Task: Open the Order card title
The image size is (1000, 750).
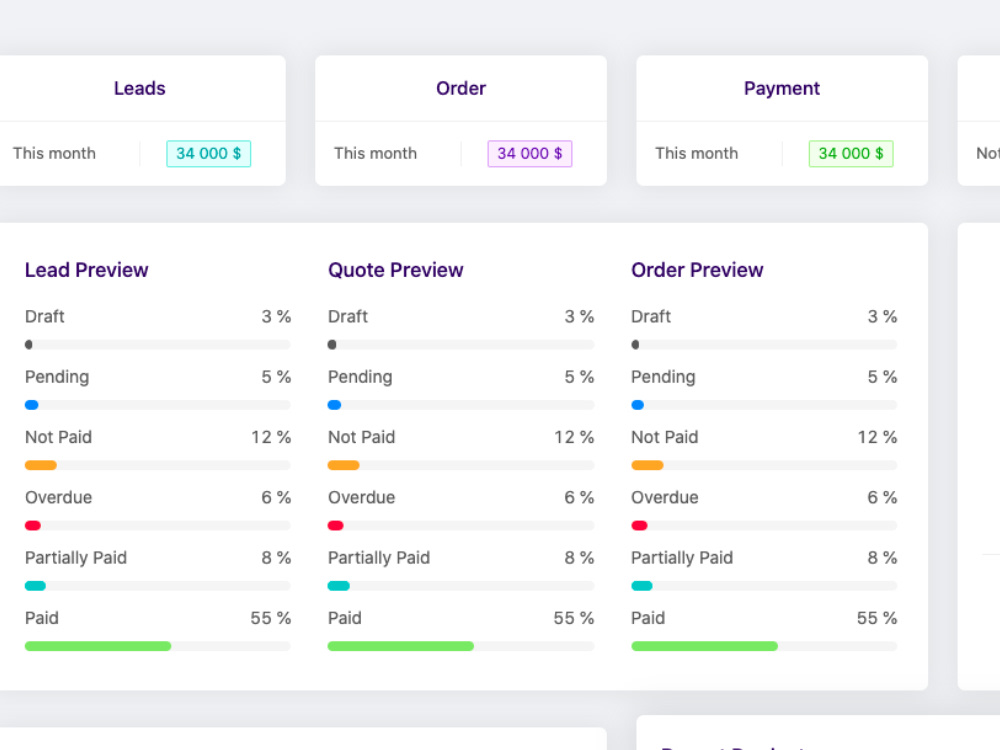Action: click(460, 88)
